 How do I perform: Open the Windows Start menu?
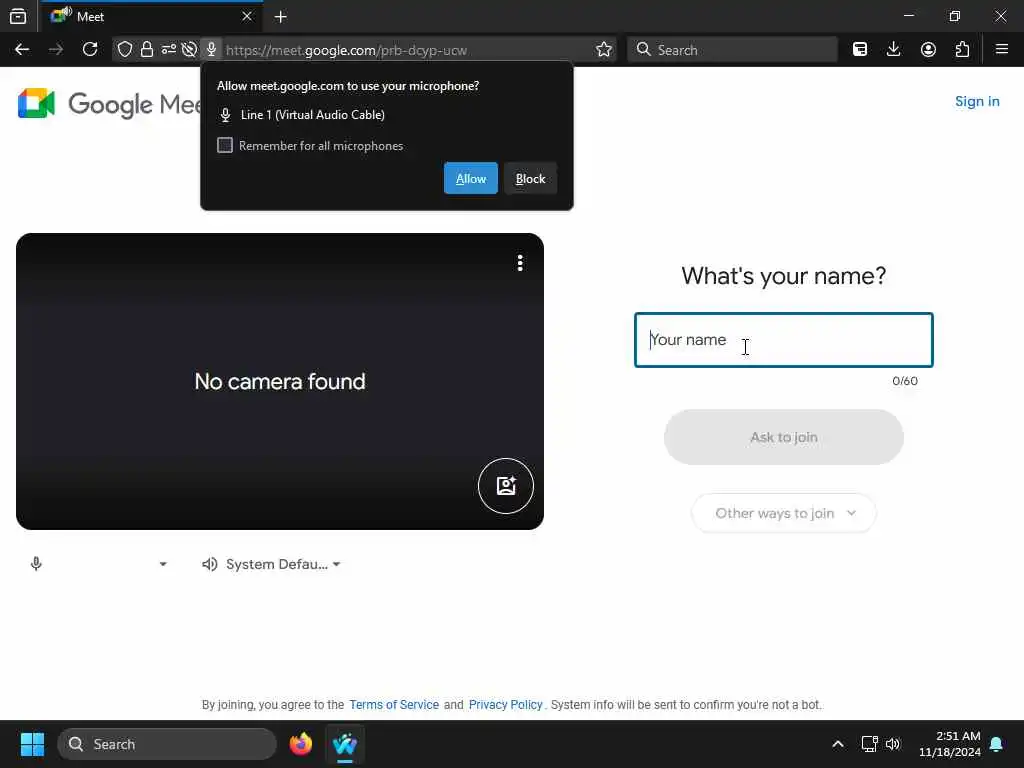pos(32,744)
